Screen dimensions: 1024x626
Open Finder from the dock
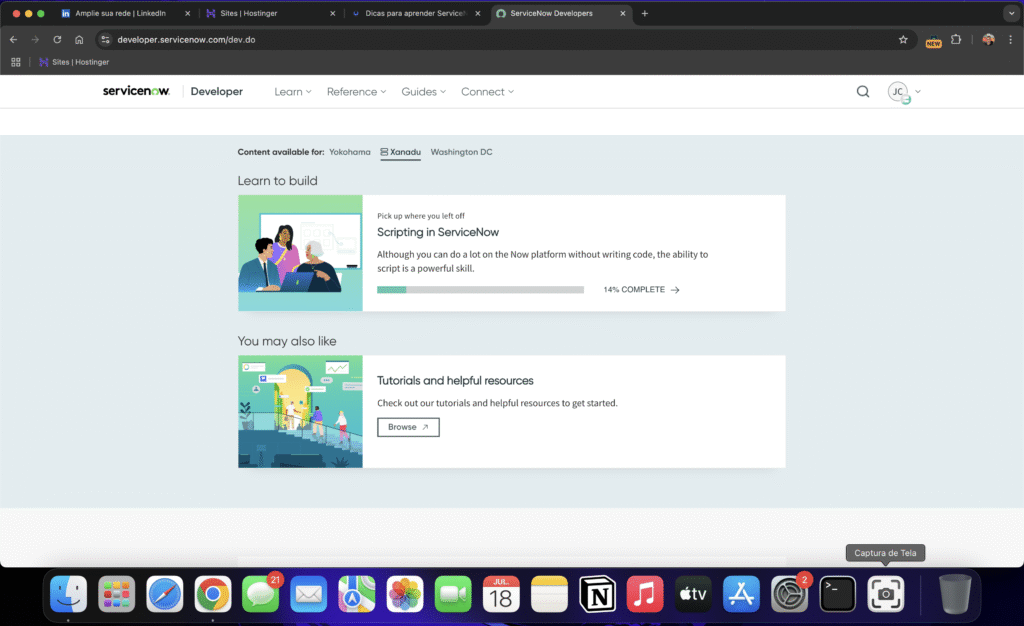tap(69, 594)
